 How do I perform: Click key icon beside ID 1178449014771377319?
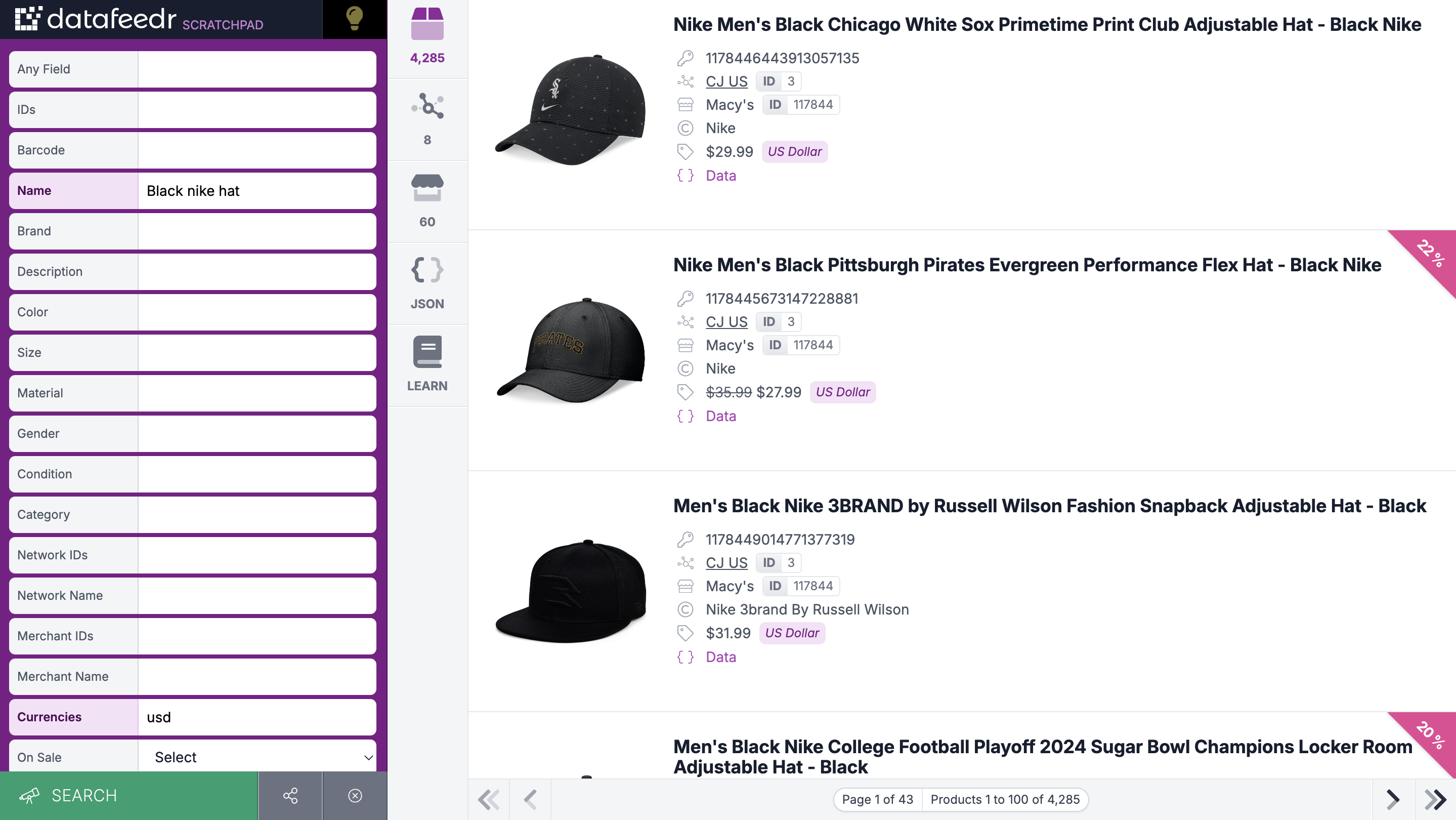[x=685, y=540]
